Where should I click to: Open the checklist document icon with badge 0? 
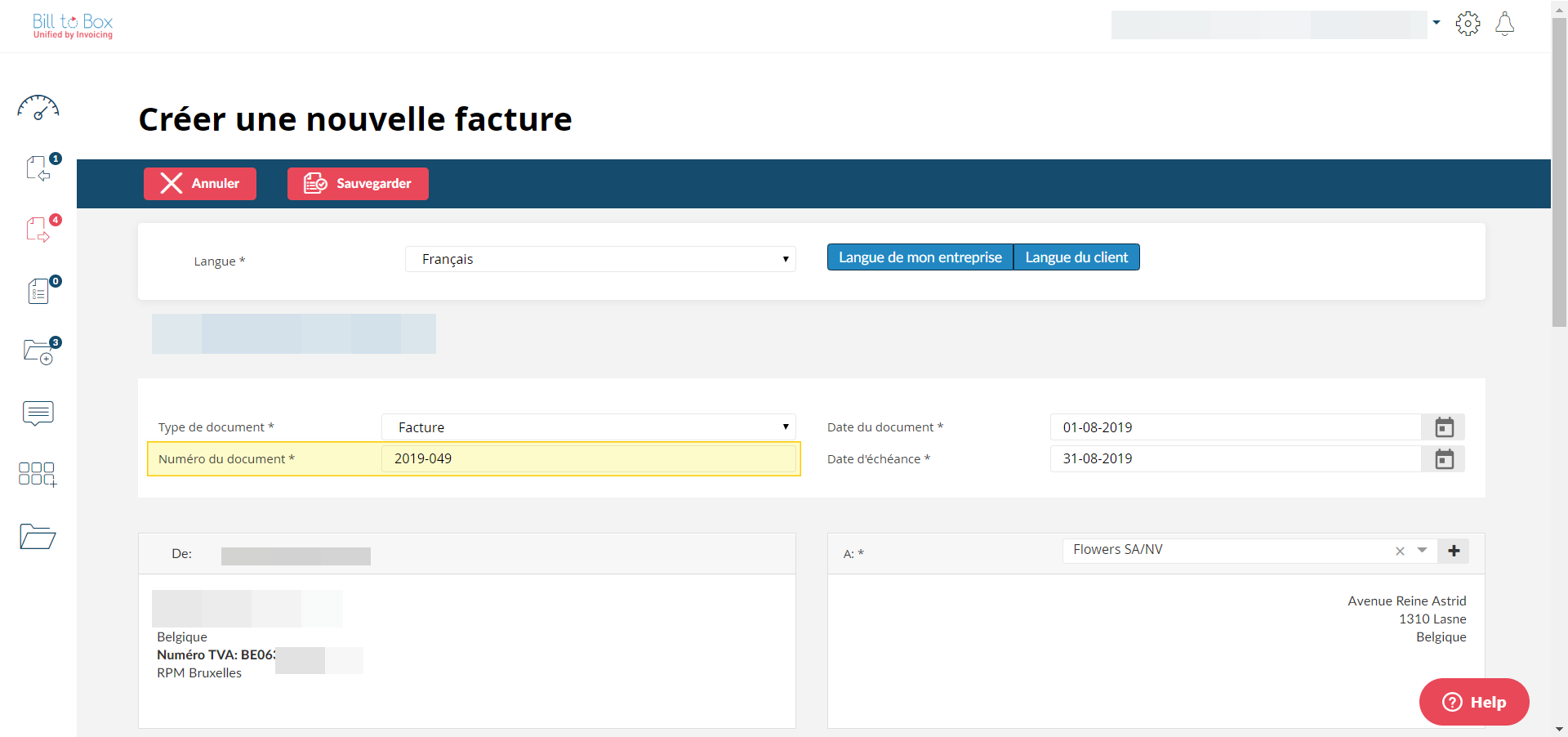(x=38, y=291)
